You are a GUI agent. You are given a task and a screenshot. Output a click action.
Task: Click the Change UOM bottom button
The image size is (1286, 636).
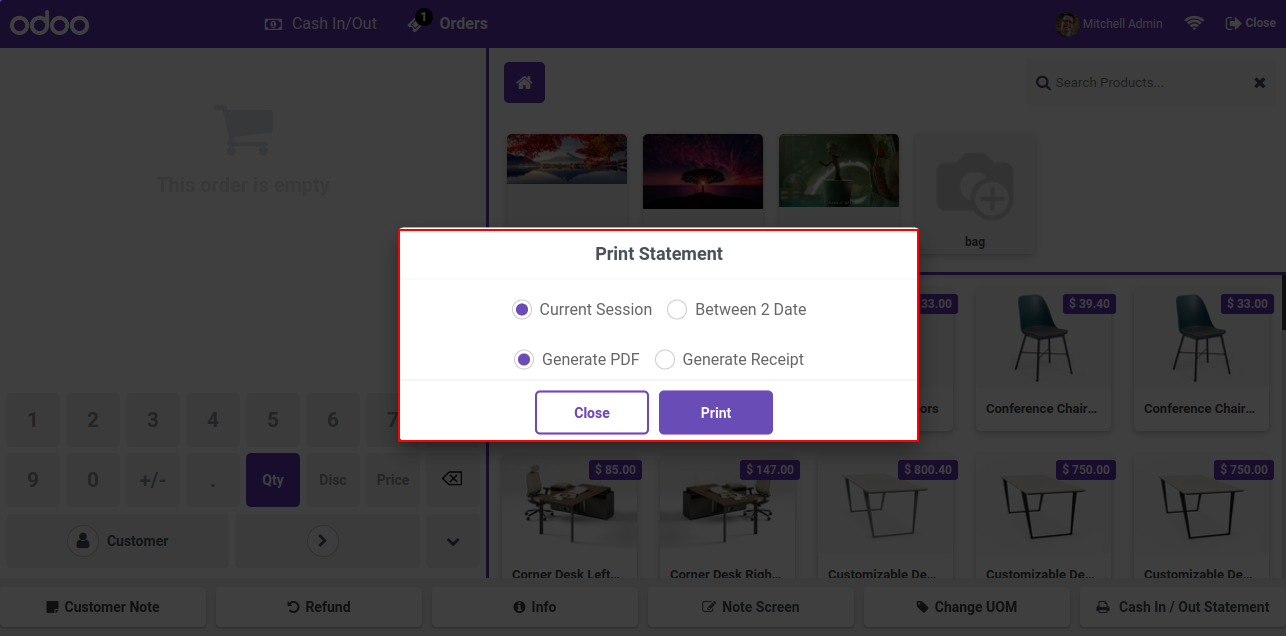tap(967, 607)
